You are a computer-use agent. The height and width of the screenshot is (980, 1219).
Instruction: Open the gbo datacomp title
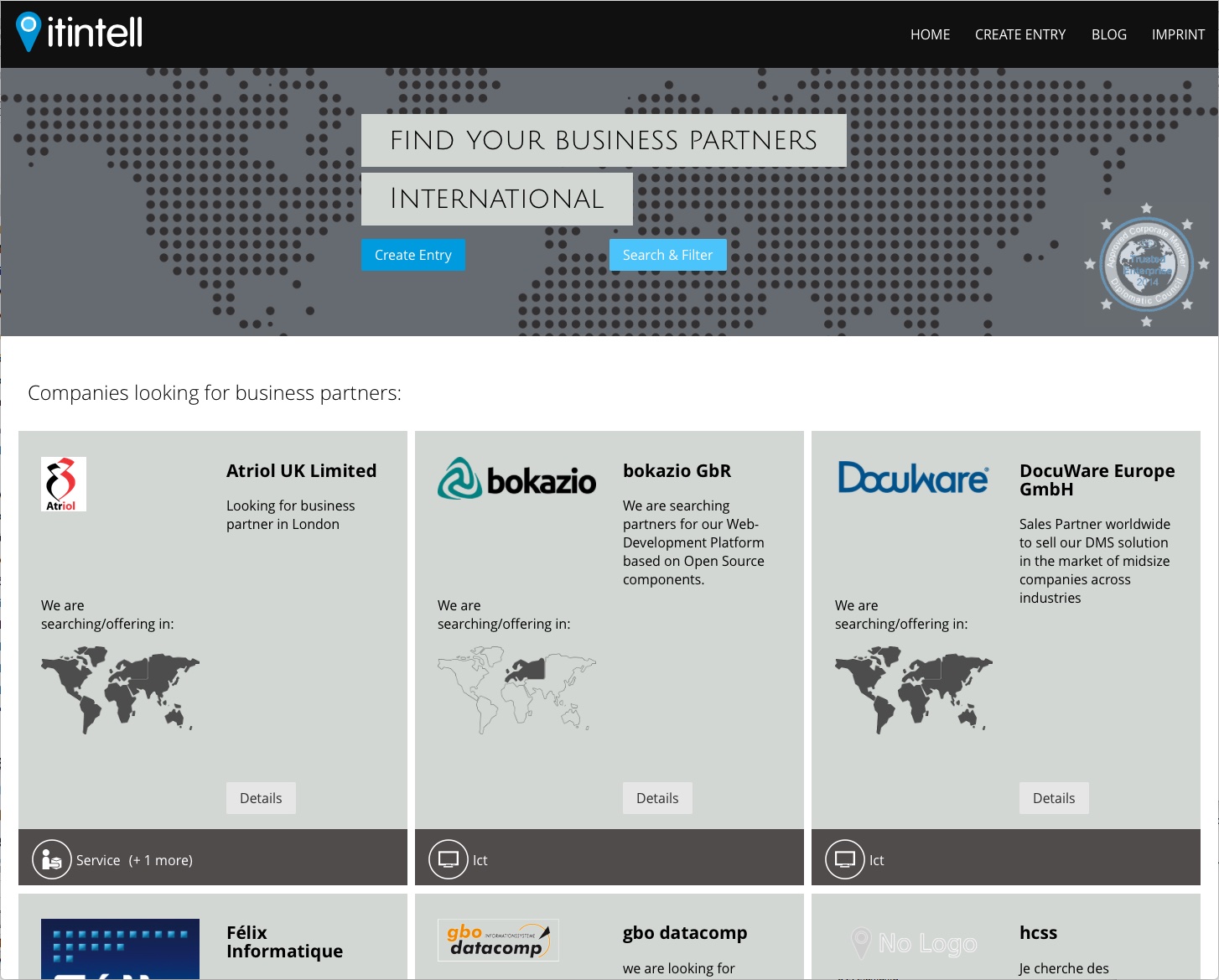click(x=685, y=933)
